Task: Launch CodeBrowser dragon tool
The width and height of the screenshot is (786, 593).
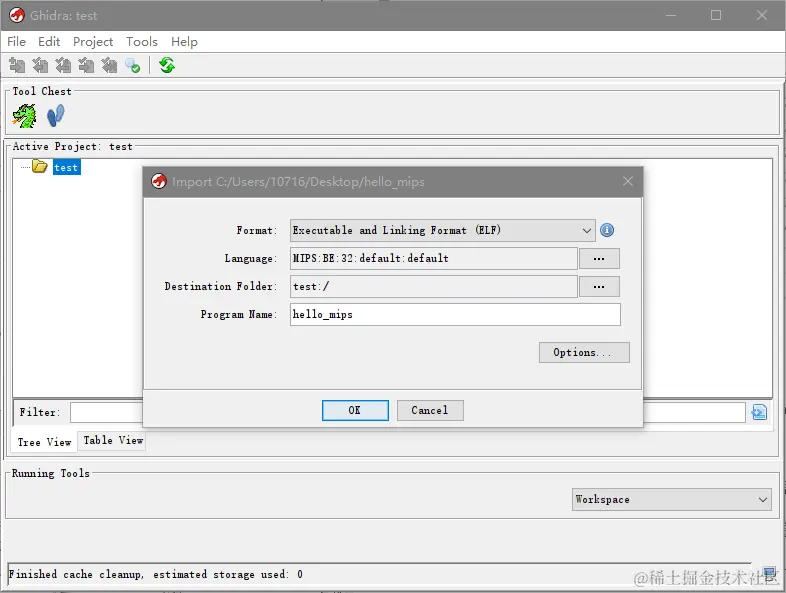Action: (x=25, y=116)
